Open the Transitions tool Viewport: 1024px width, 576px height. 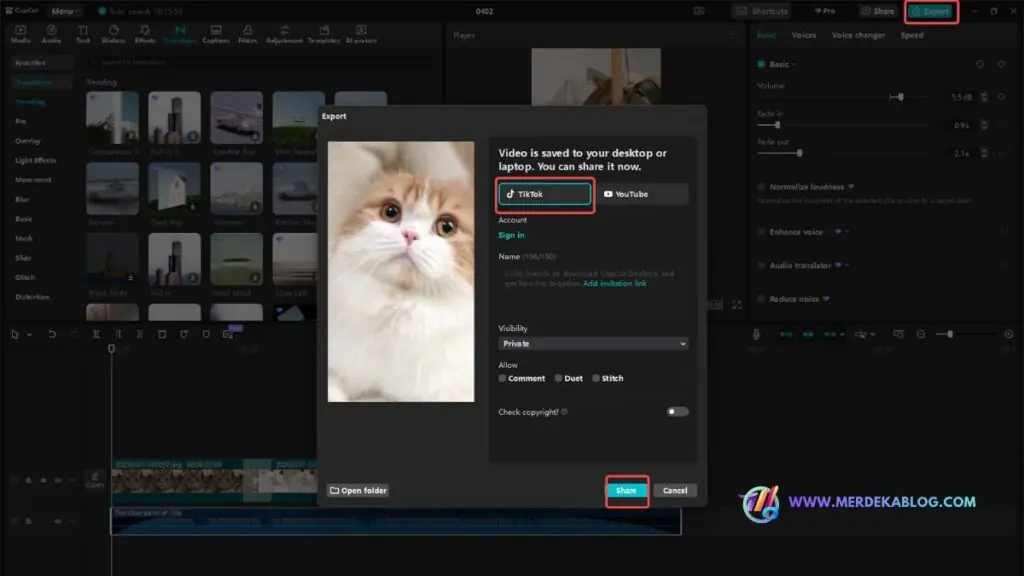click(x=180, y=35)
